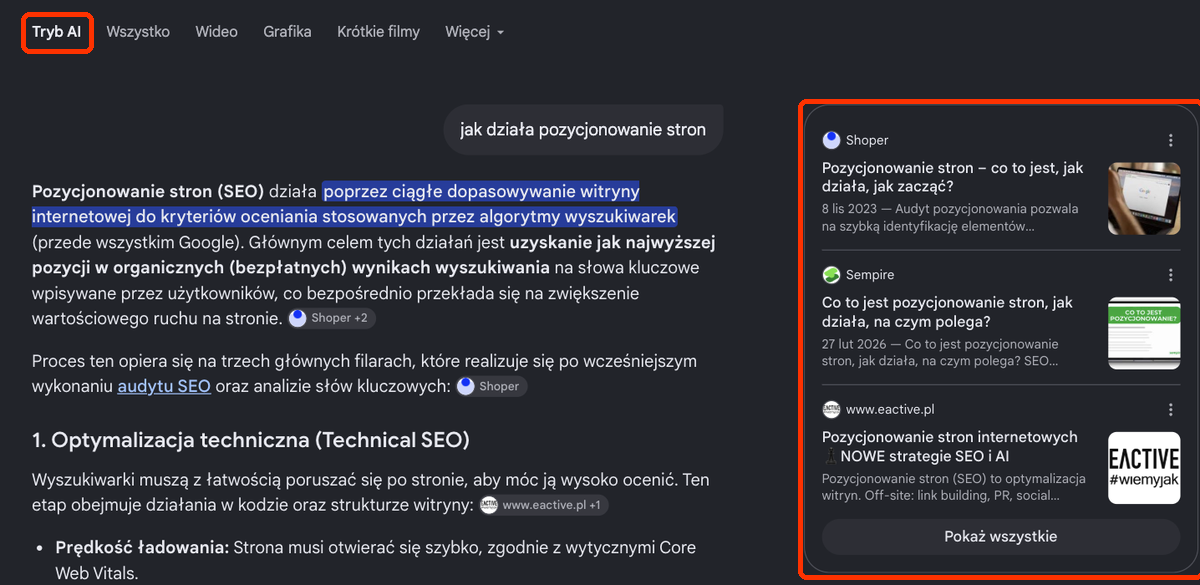
Task: Click the Sempire source name text
Action: 870,274
